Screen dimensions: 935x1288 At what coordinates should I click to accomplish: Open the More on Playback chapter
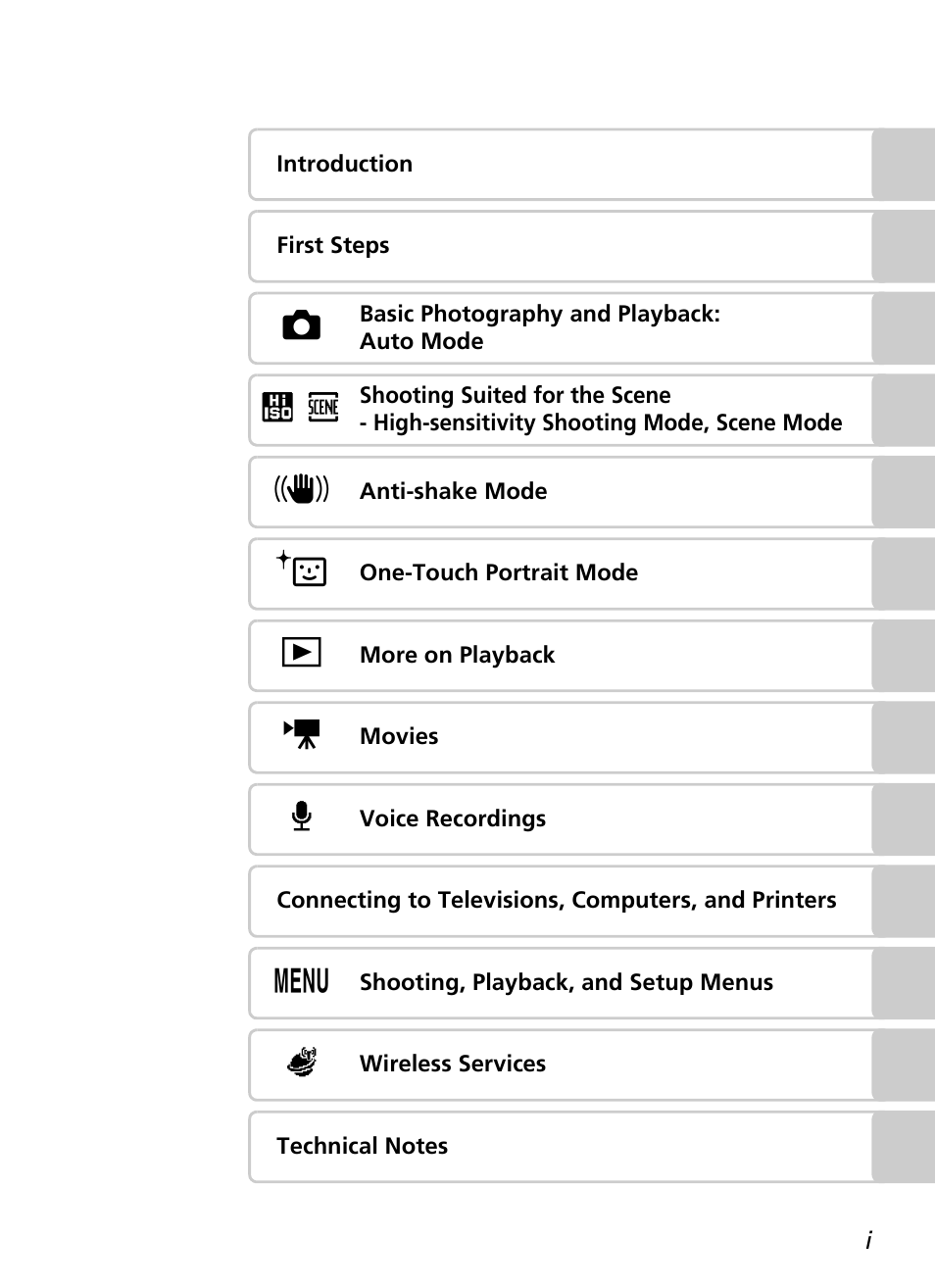click(x=457, y=655)
